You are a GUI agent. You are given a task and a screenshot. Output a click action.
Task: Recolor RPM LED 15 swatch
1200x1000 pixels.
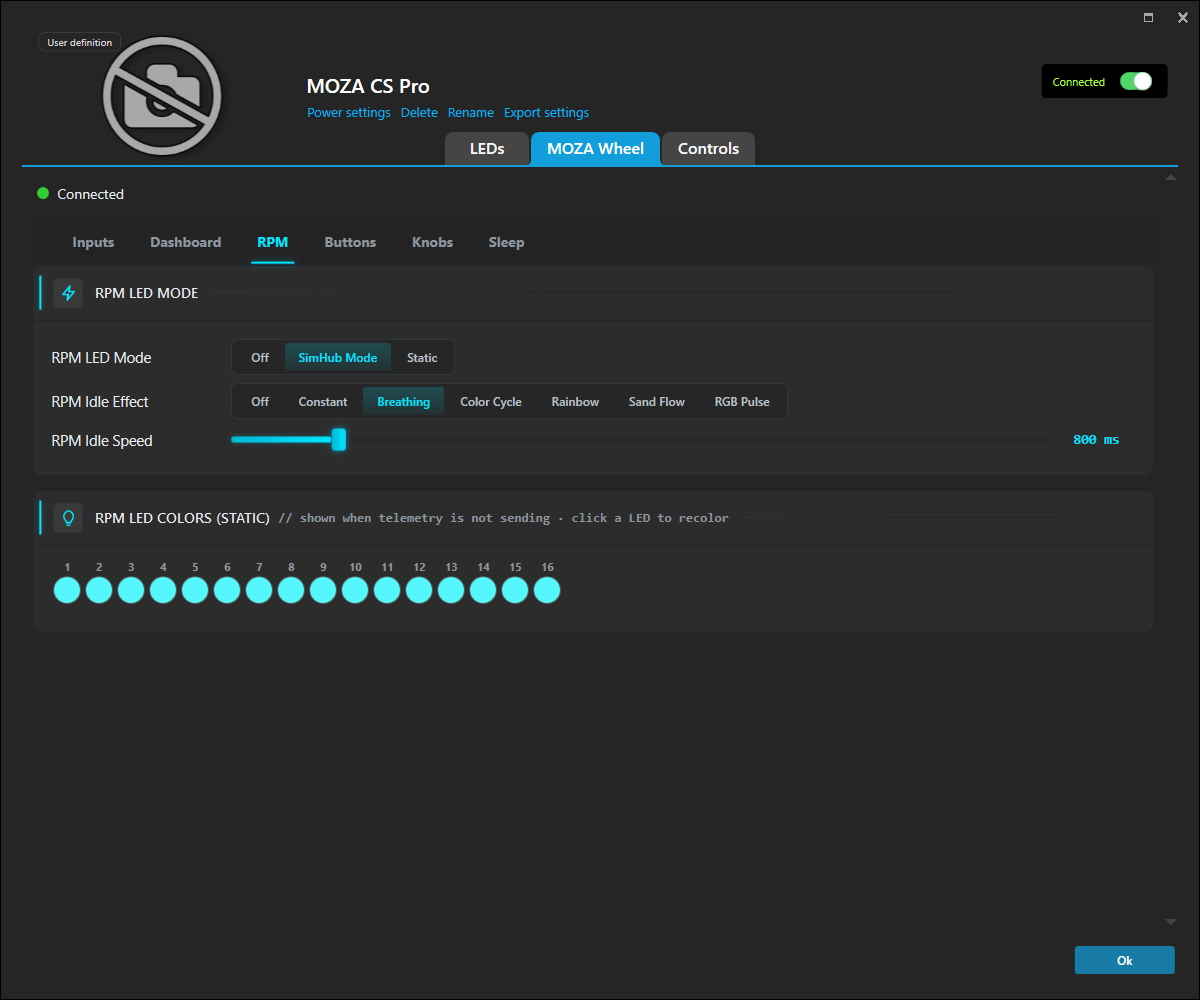coord(515,590)
